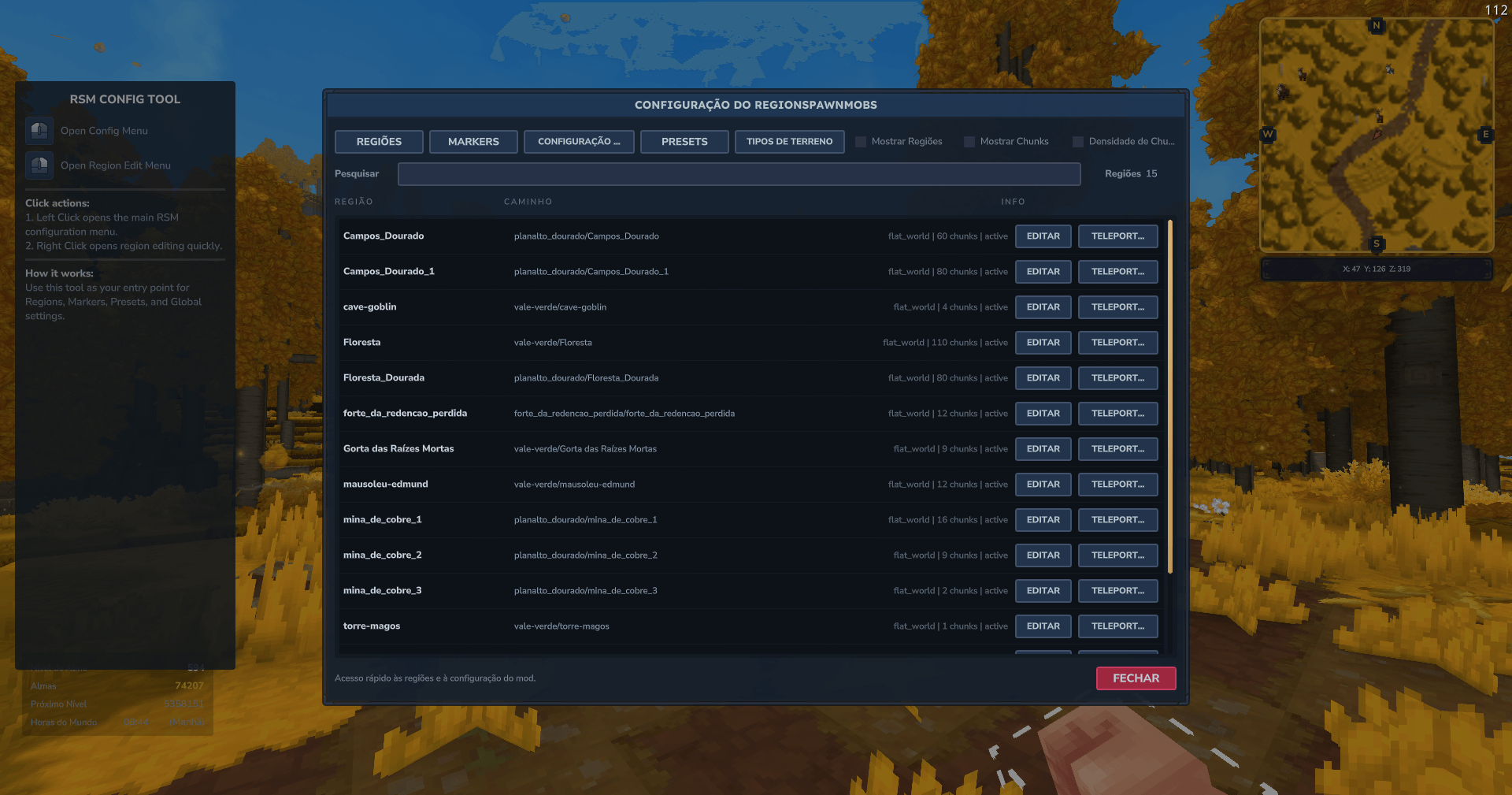Teleport to Floresta_Dourada
The image size is (1512, 795).
click(x=1118, y=378)
